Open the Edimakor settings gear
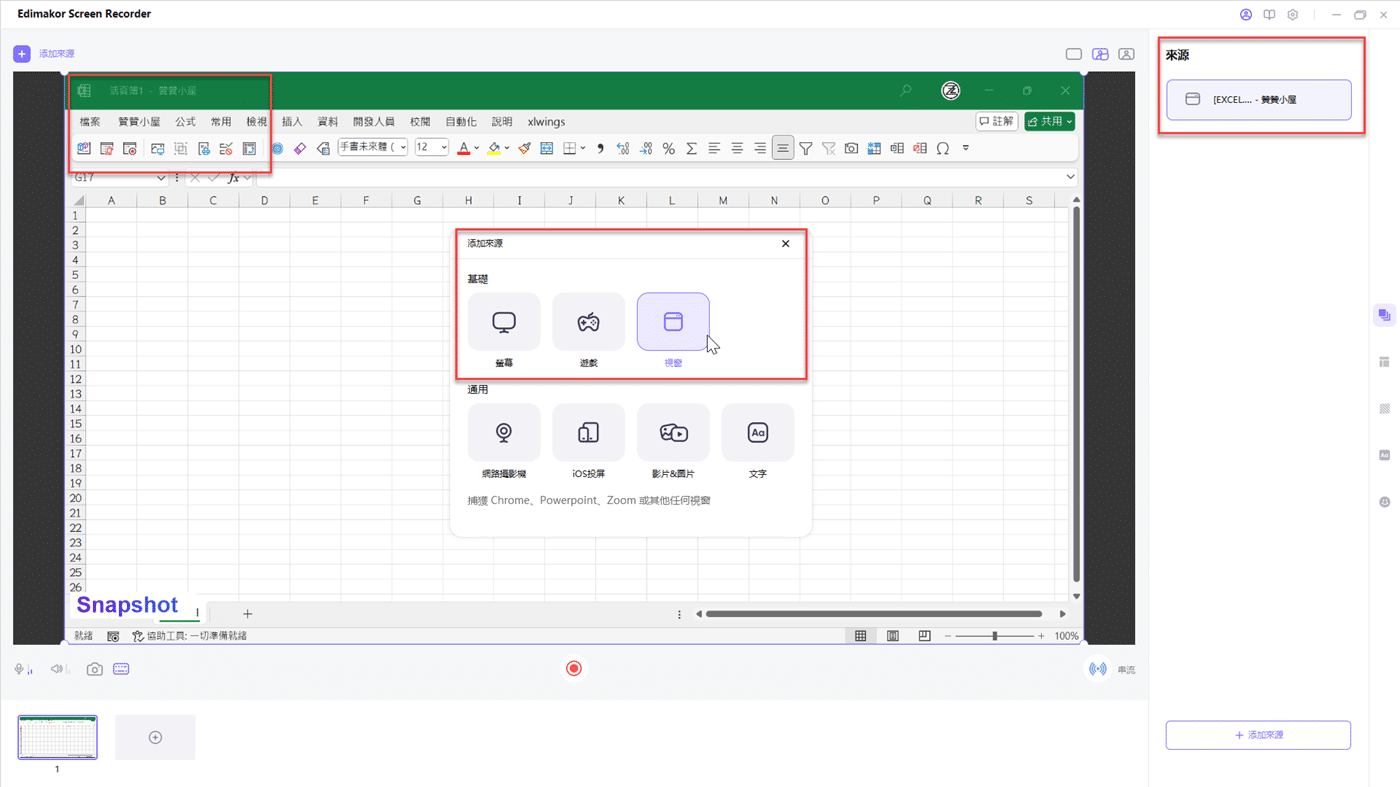Viewport: 1400px width, 787px height. (x=1293, y=15)
